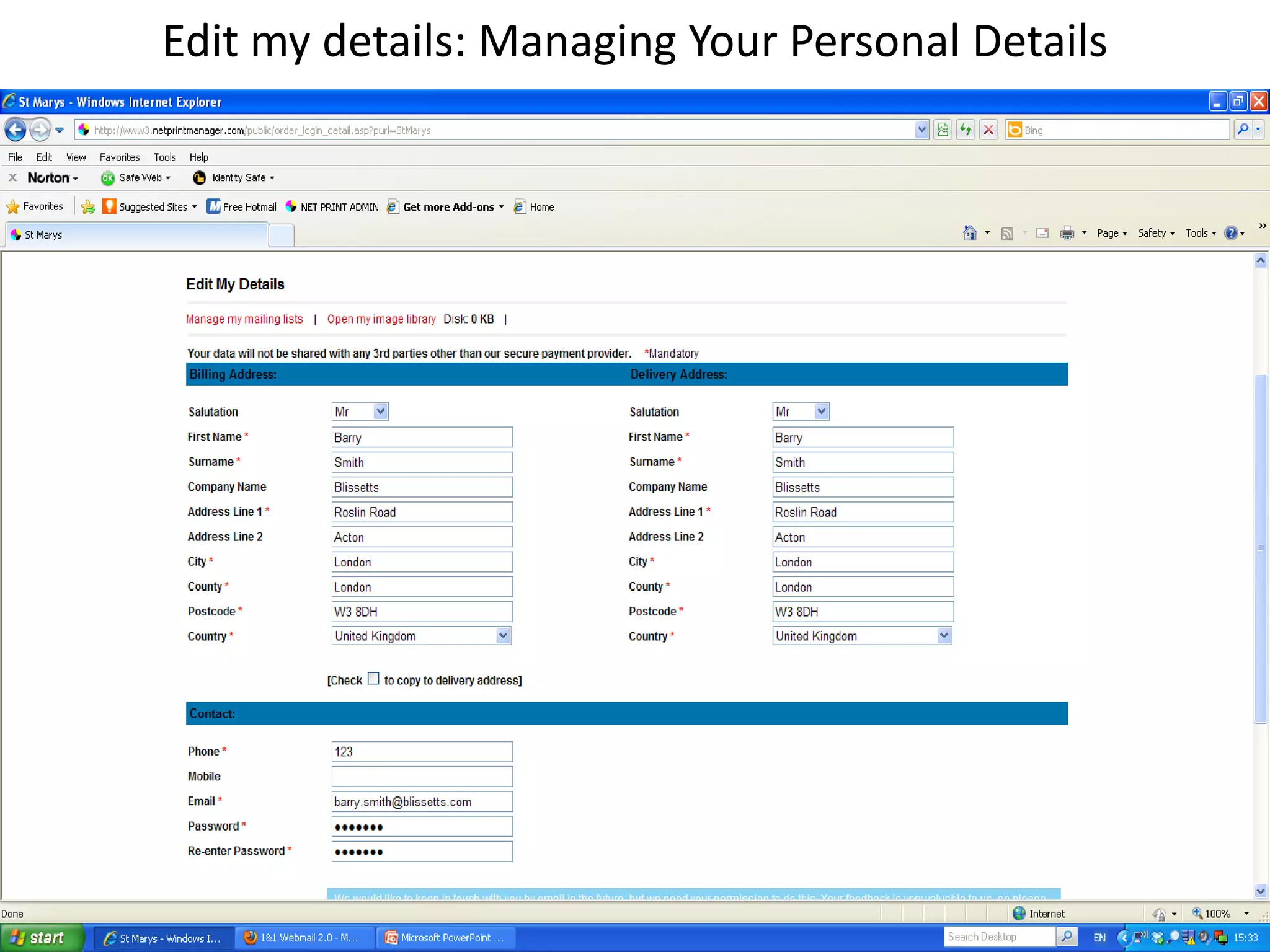Click the Stop loading red X icon
Image resolution: width=1270 pixels, height=952 pixels.
coord(988,130)
